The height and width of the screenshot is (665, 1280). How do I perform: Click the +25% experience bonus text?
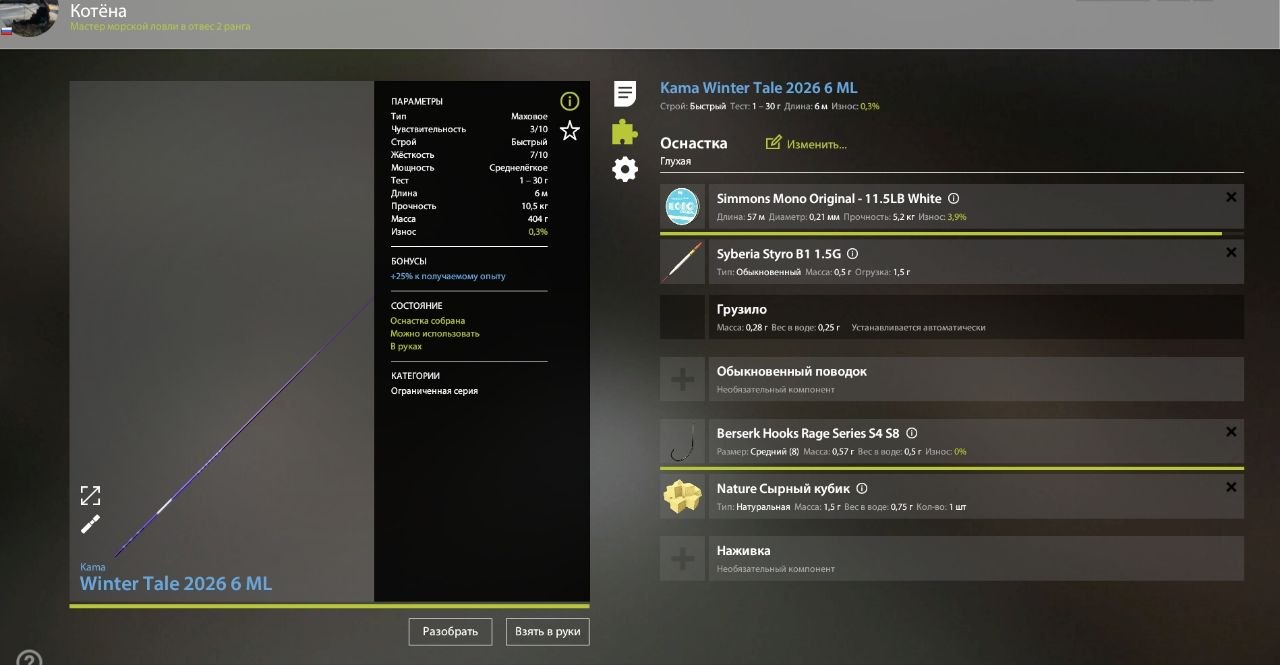(448, 276)
